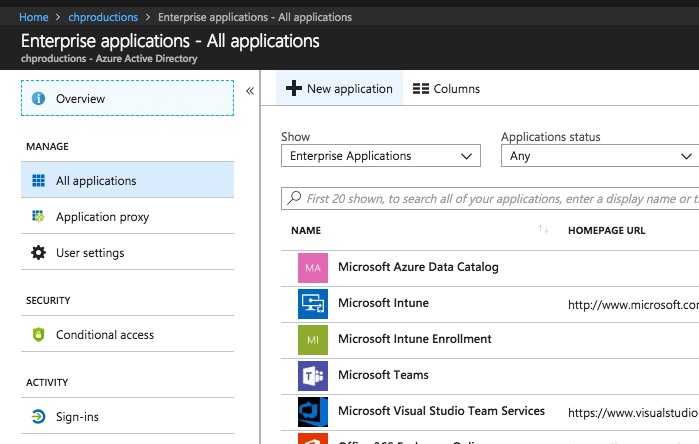Click the Microsoft Intune homepage URL
699x444 pixels.
coord(633,305)
